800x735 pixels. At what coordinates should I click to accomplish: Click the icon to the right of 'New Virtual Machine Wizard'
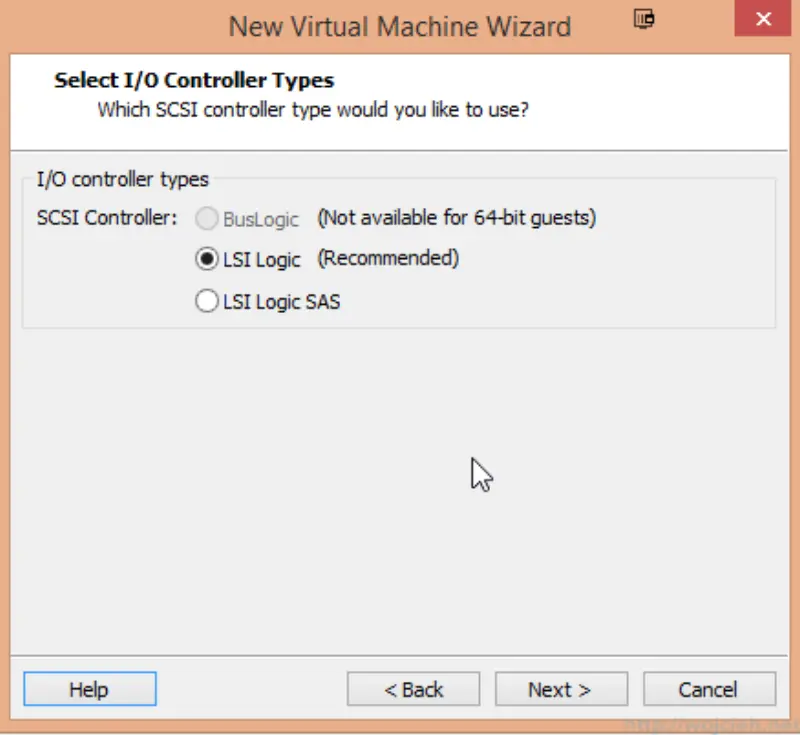(643, 18)
